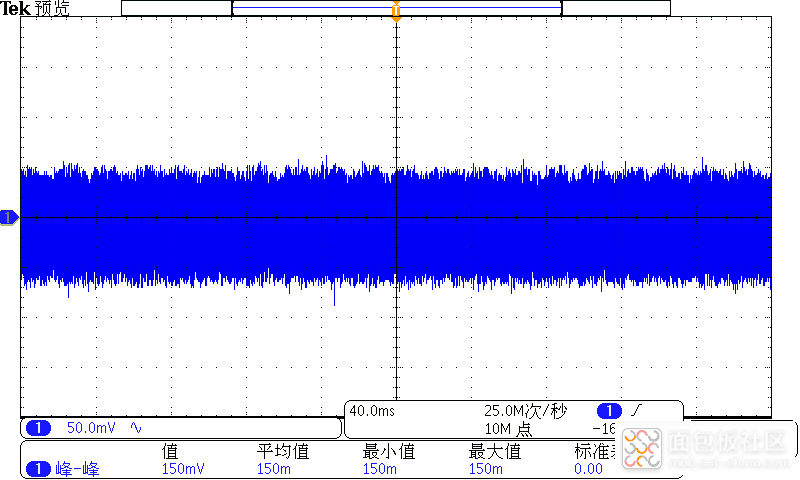The width and height of the screenshot is (800, 480).
Task: Click the 150m value under 平均值
Action: pos(273,469)
